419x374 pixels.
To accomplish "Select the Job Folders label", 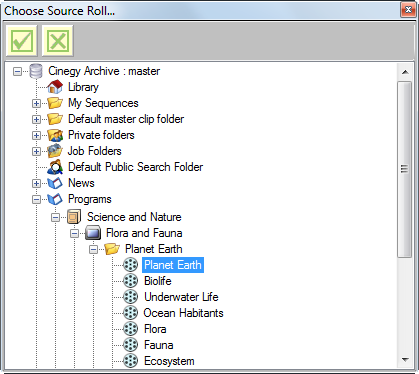I will tap(95, 151).
